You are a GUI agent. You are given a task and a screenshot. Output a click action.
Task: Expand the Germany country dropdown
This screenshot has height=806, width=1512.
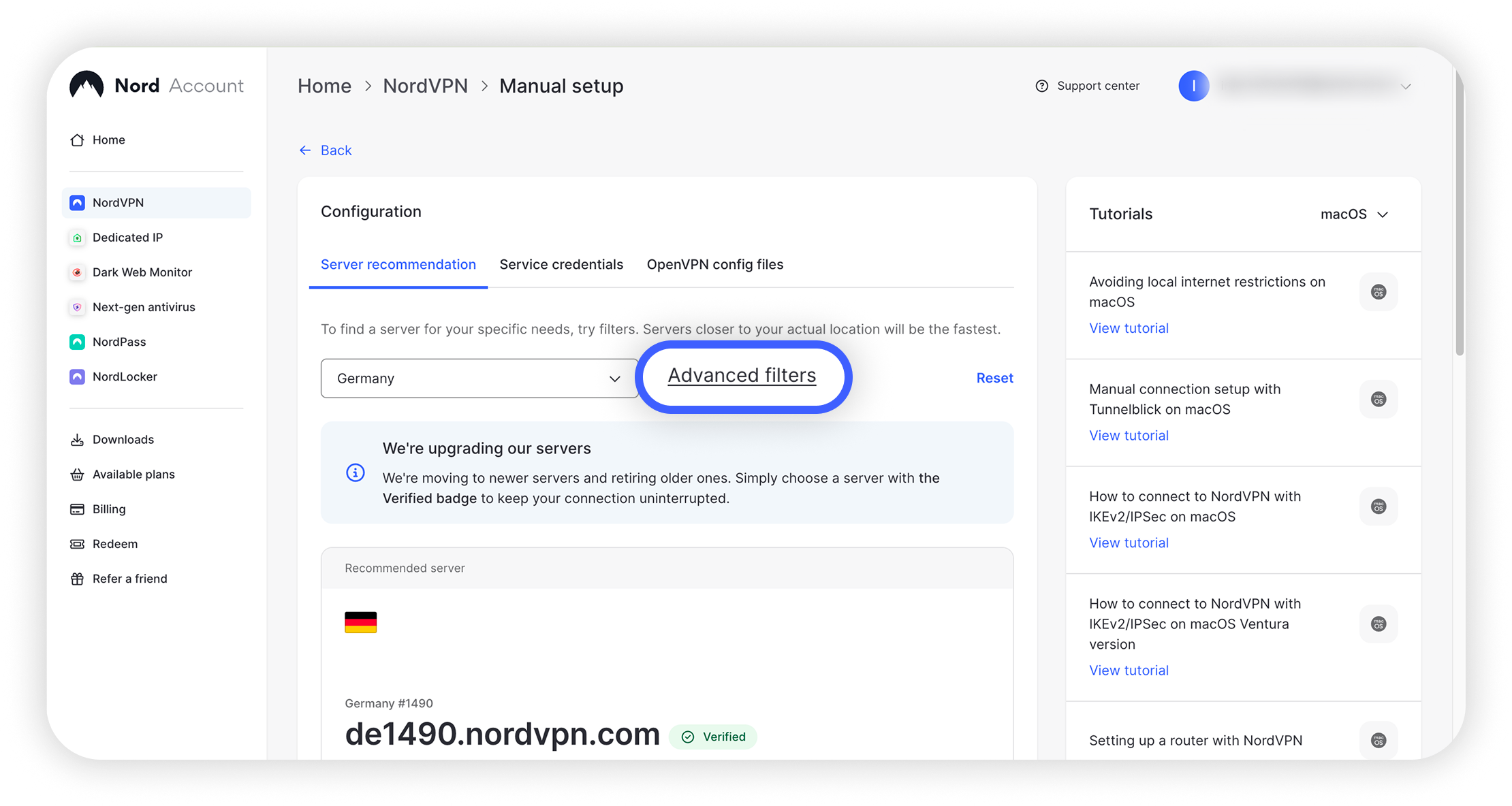(479, 378)
